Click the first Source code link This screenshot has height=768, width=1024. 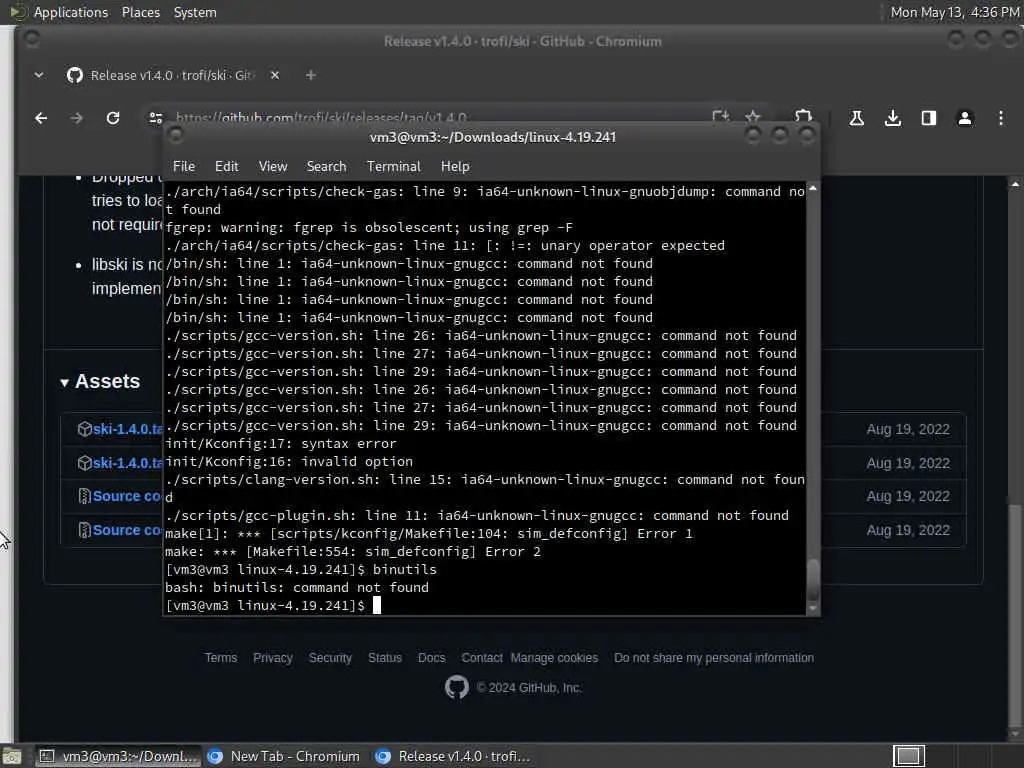(127, 496)
